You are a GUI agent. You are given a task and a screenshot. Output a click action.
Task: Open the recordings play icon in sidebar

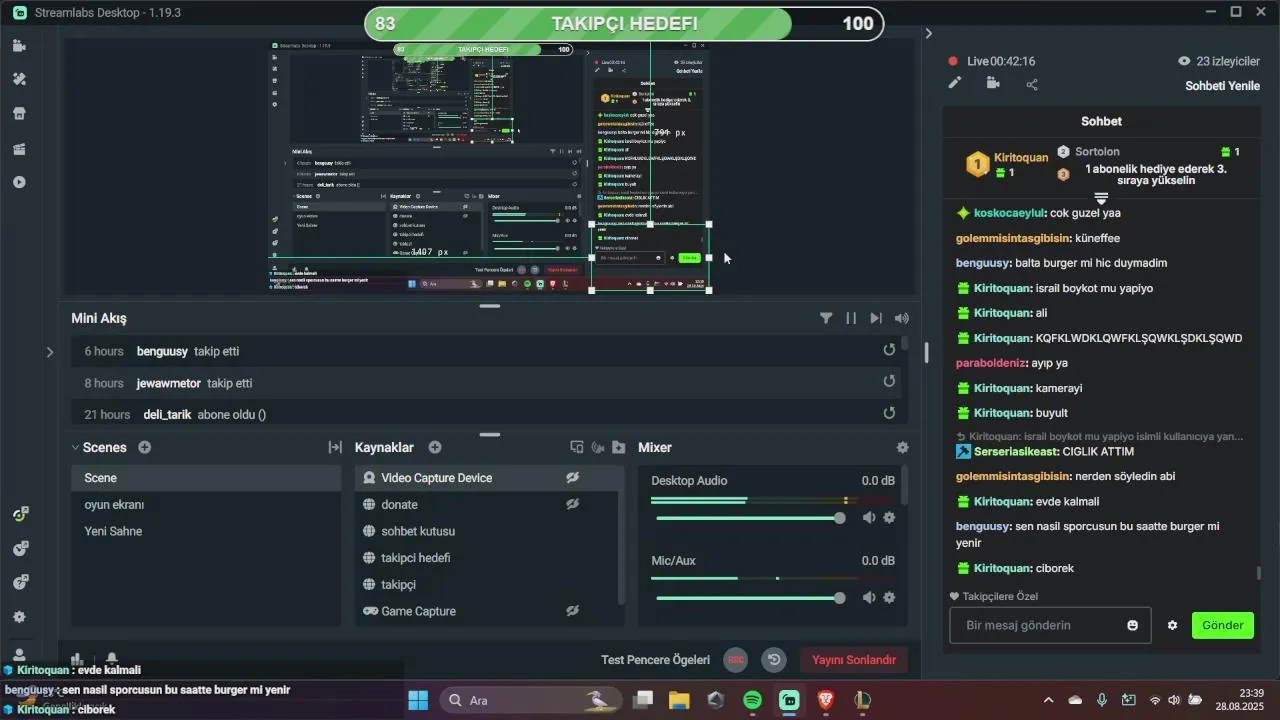click(x=19, y=182)
